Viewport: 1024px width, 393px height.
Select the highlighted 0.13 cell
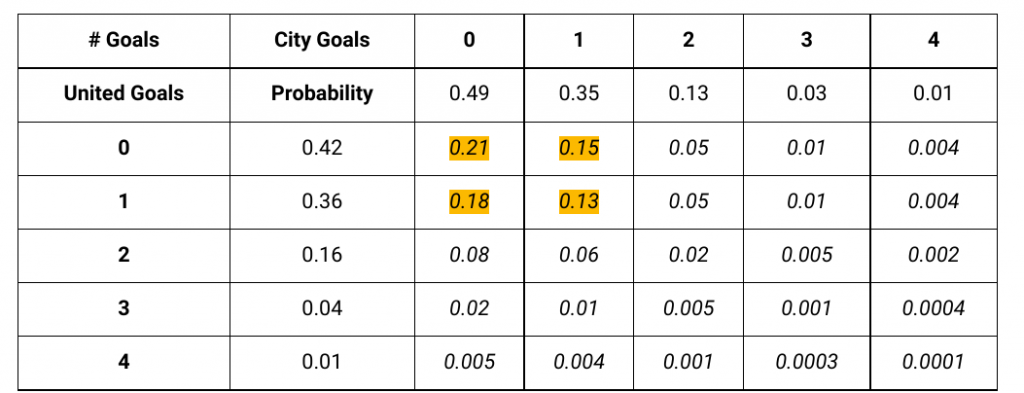[579, 201]
